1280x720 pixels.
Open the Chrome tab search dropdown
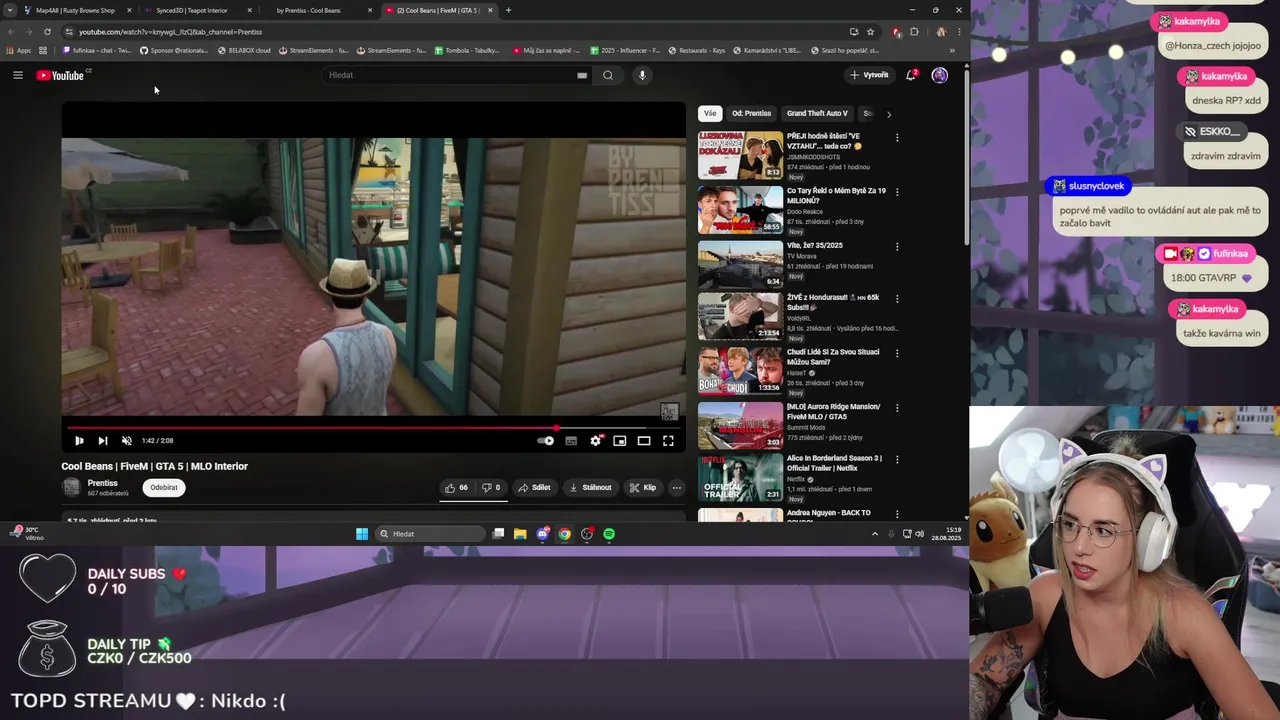pos(11,10)
